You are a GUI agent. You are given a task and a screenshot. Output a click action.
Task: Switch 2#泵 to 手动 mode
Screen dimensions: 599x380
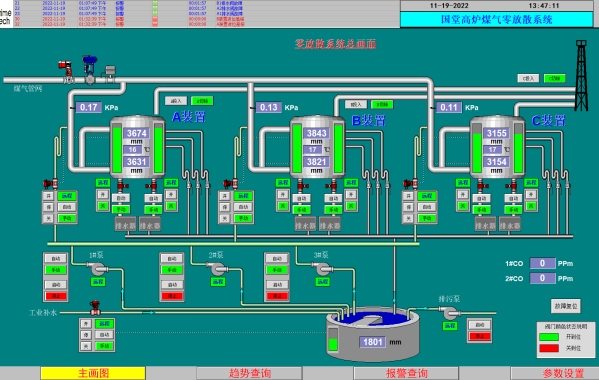pyautogui.click(x=172, y=270)
